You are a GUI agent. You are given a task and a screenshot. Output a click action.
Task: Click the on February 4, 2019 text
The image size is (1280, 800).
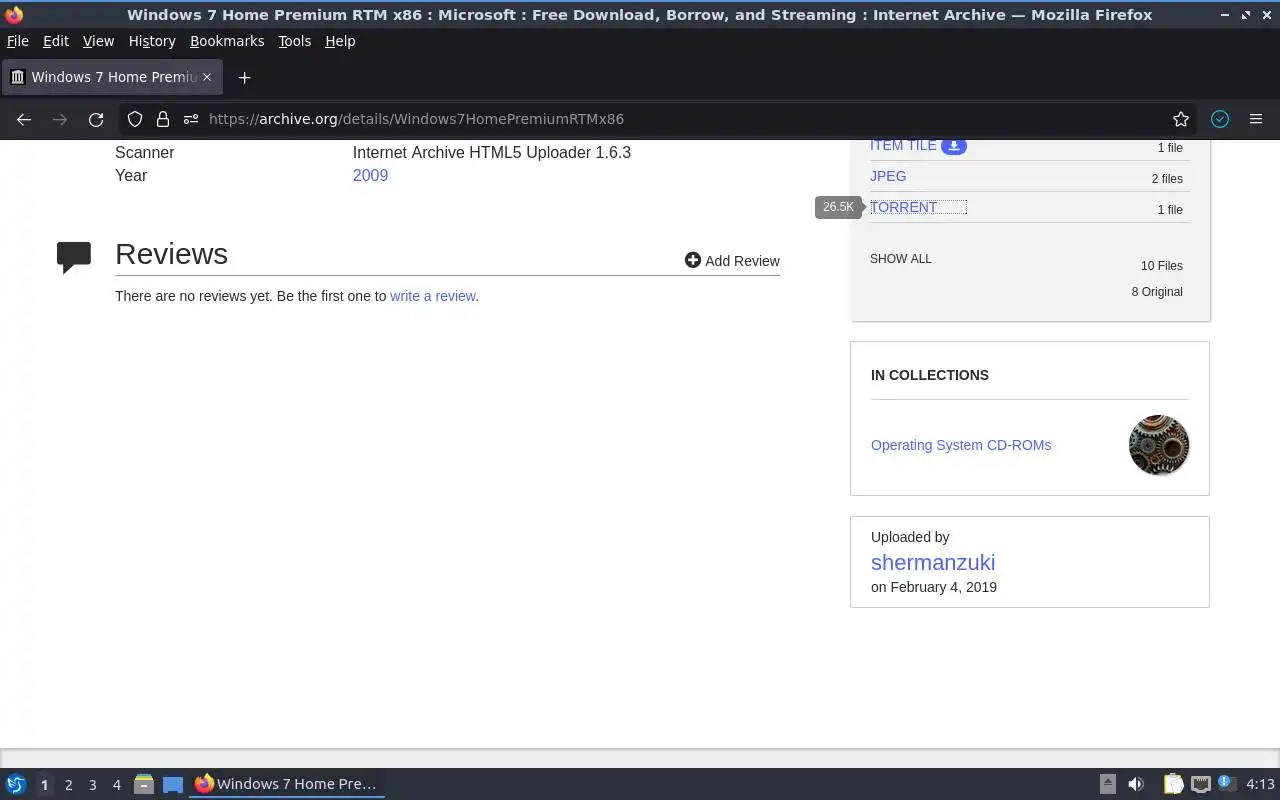coord(934,587)
